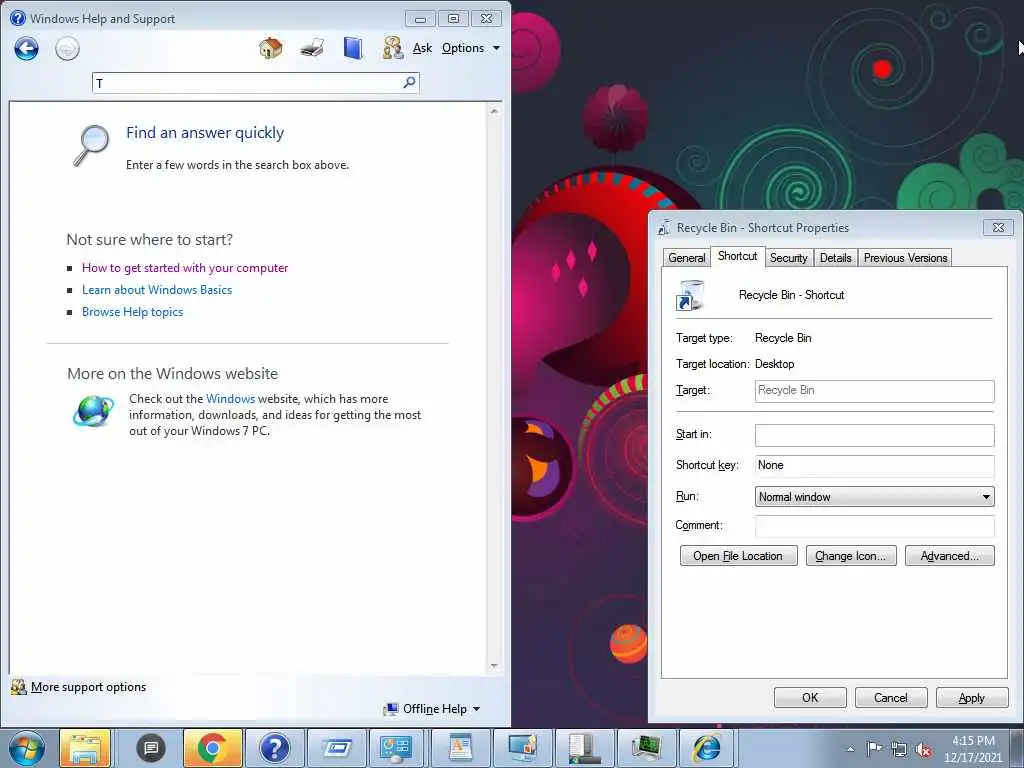This screenshot has height=768, width=1024.
Task: Click muted volume tray icon
Action: click(923, 750)
